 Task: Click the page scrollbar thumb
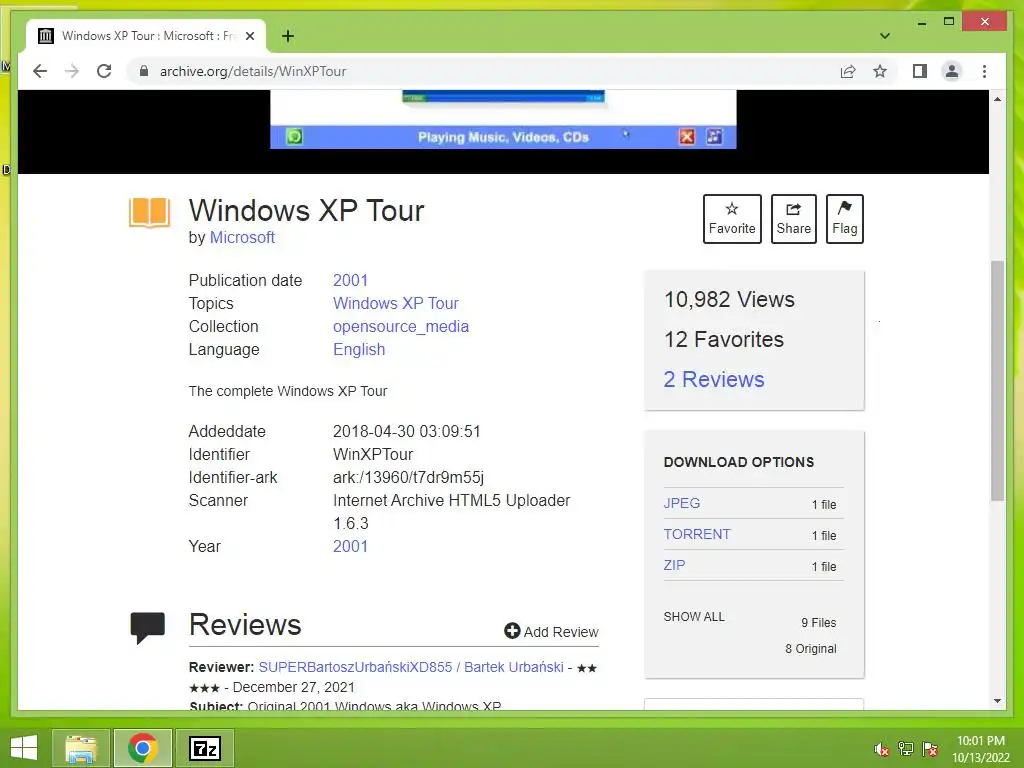point(997,381)
